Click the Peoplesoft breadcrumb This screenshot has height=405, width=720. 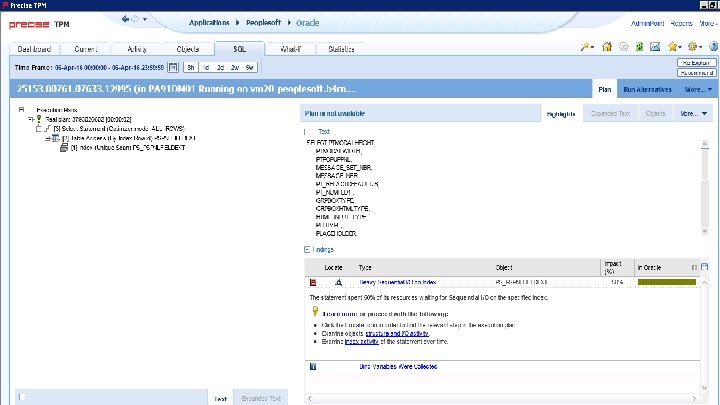(x=263, y=22)
